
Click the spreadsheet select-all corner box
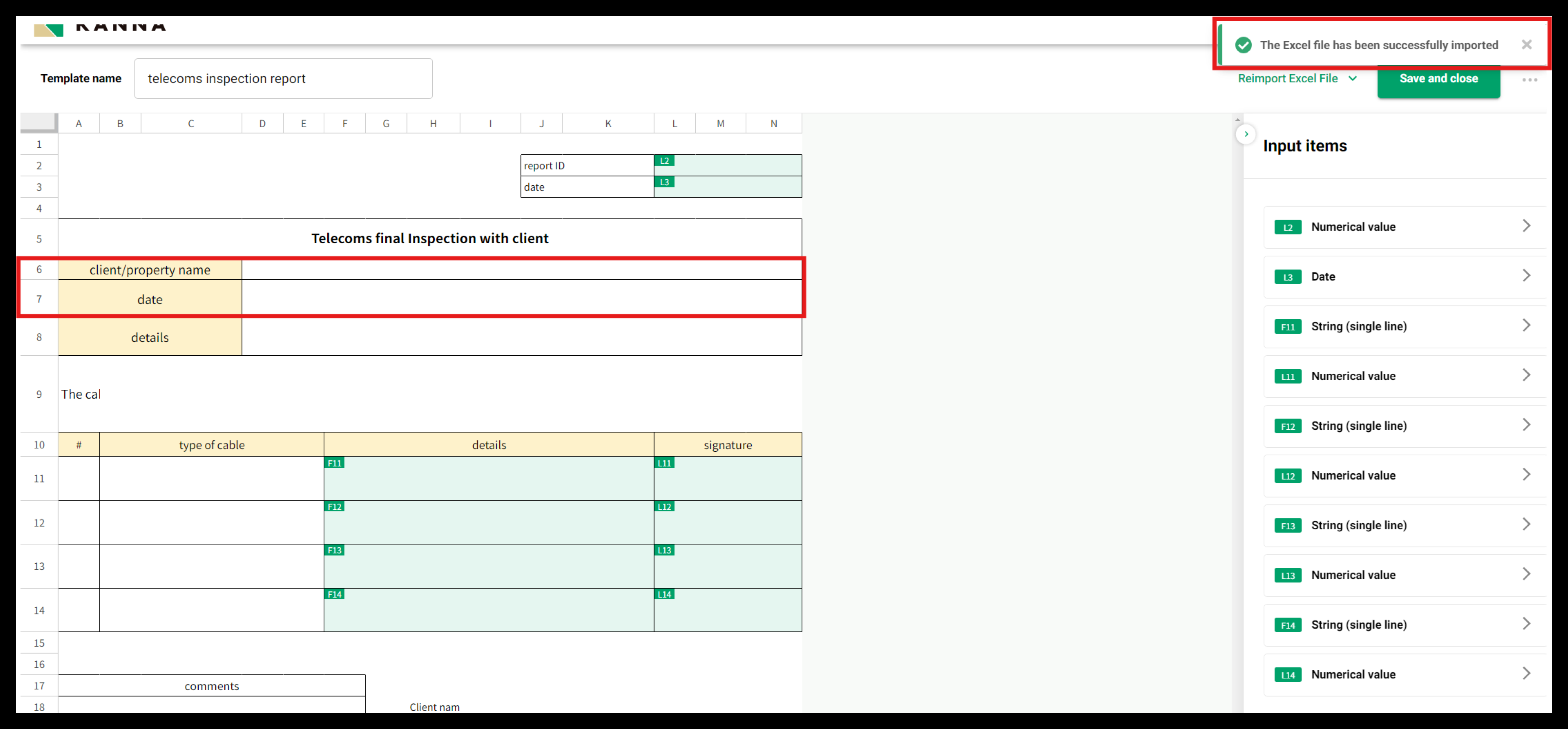point(39,122)
